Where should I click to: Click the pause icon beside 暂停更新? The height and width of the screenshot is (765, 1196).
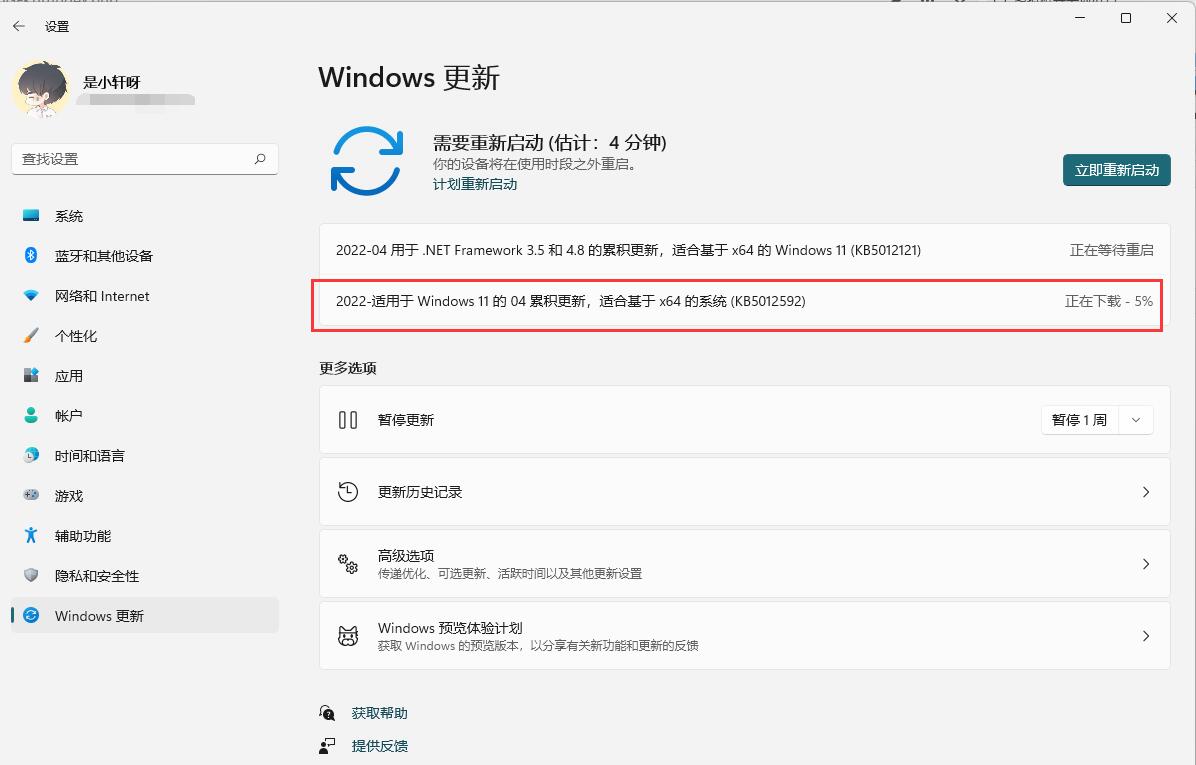348,420
